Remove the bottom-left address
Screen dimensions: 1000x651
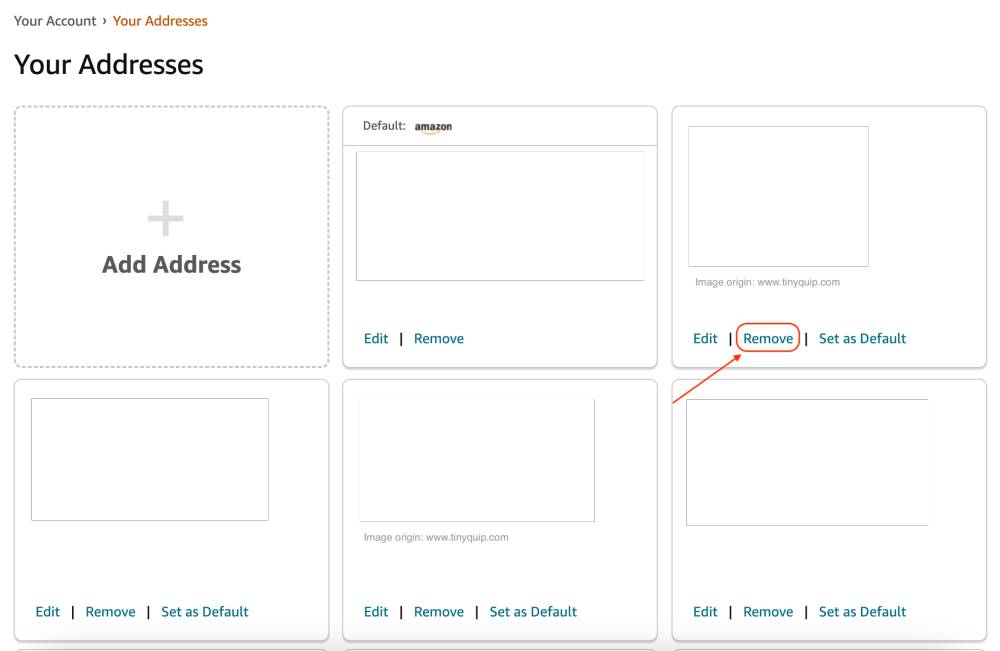coord(110,611)
